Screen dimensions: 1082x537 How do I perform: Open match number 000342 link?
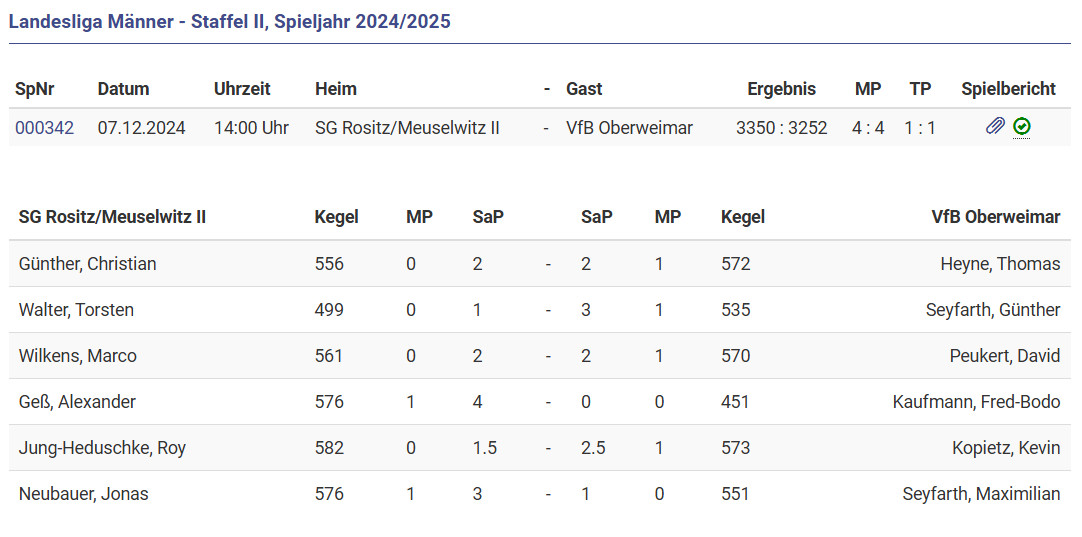click(44, 128)
